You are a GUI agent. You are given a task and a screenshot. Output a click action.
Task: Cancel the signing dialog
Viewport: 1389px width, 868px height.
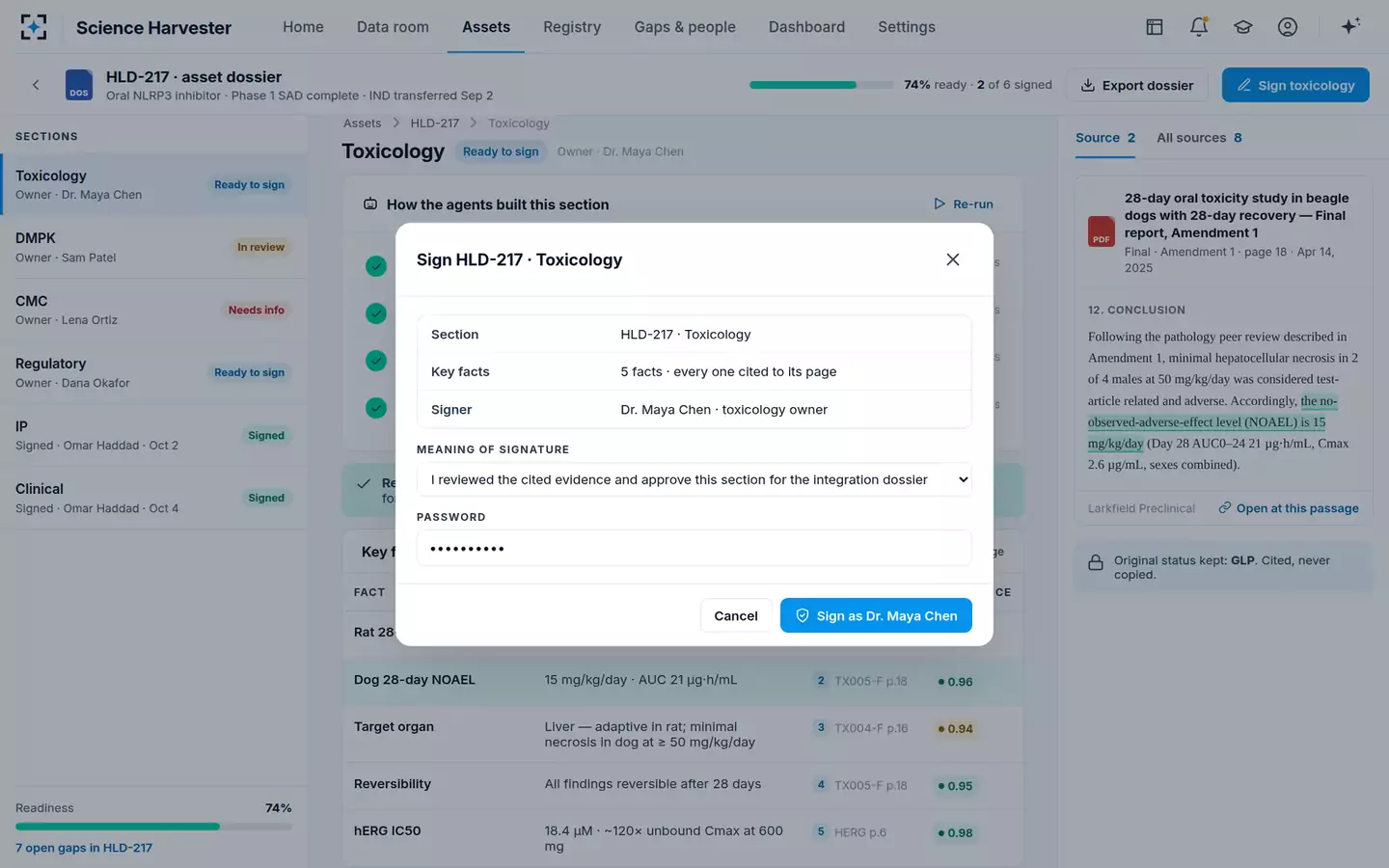pyautogui.click(x=736, y=615)
